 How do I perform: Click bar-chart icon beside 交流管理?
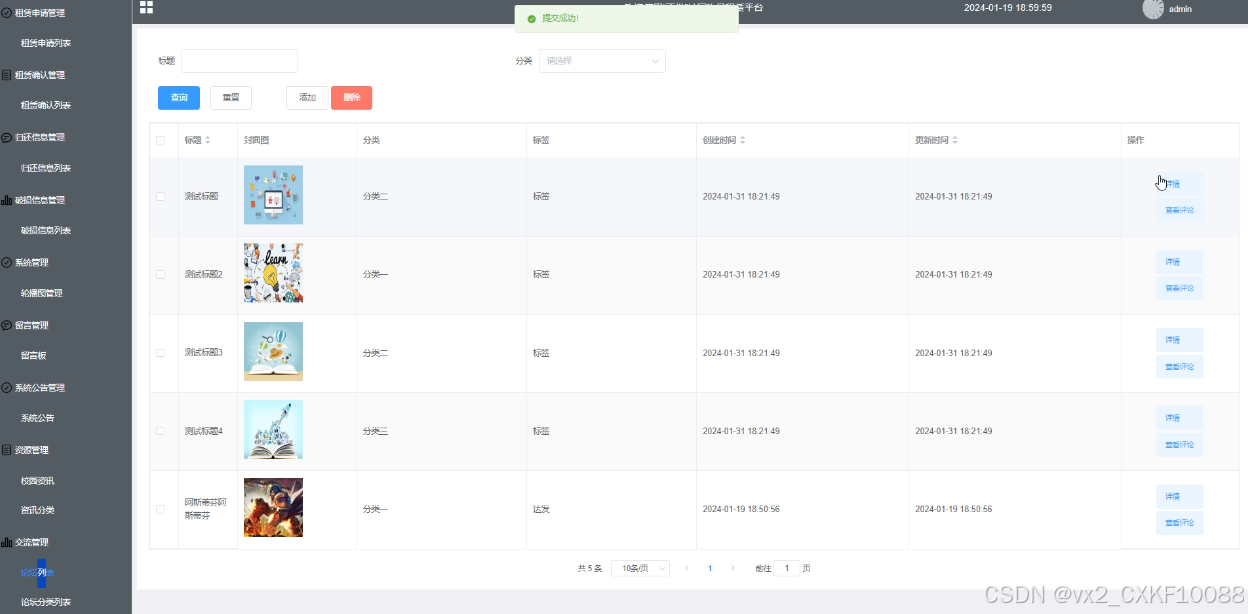[x=7, y=542]
